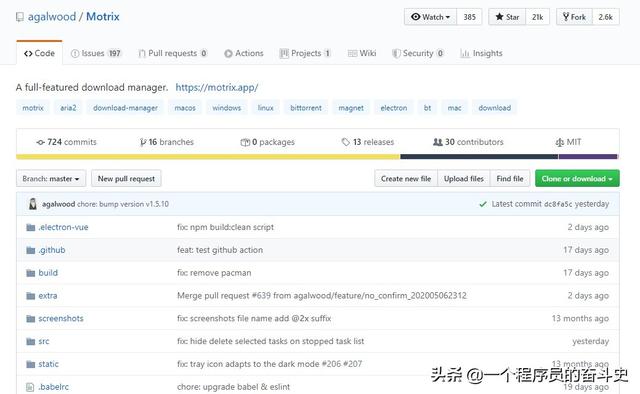Open the 'fix: remove pacman' commit message
Image resolution: width=640 pixels, height=394 pixels.
[214, 273]
